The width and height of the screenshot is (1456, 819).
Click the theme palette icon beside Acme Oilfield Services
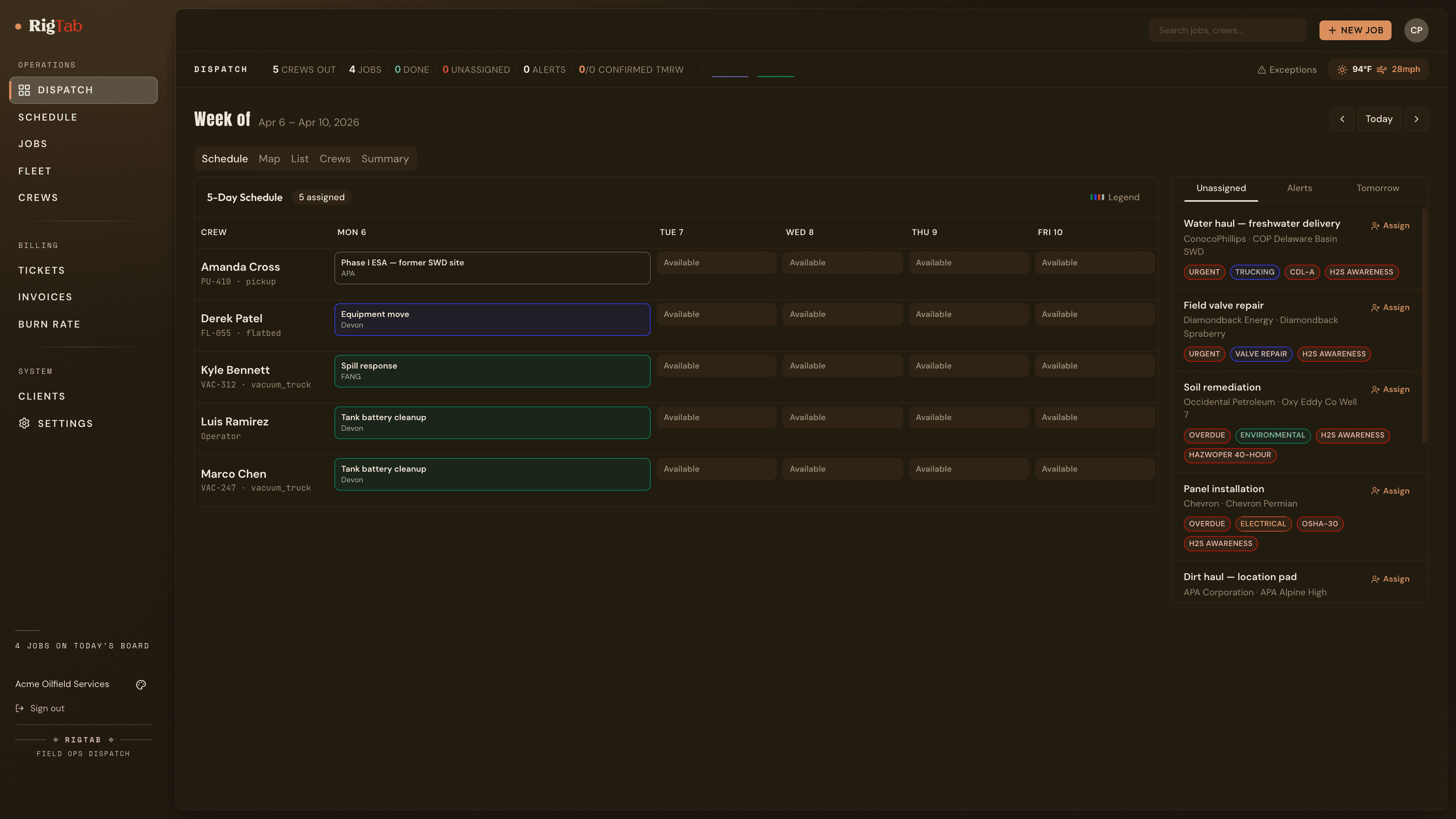(141, 684)
